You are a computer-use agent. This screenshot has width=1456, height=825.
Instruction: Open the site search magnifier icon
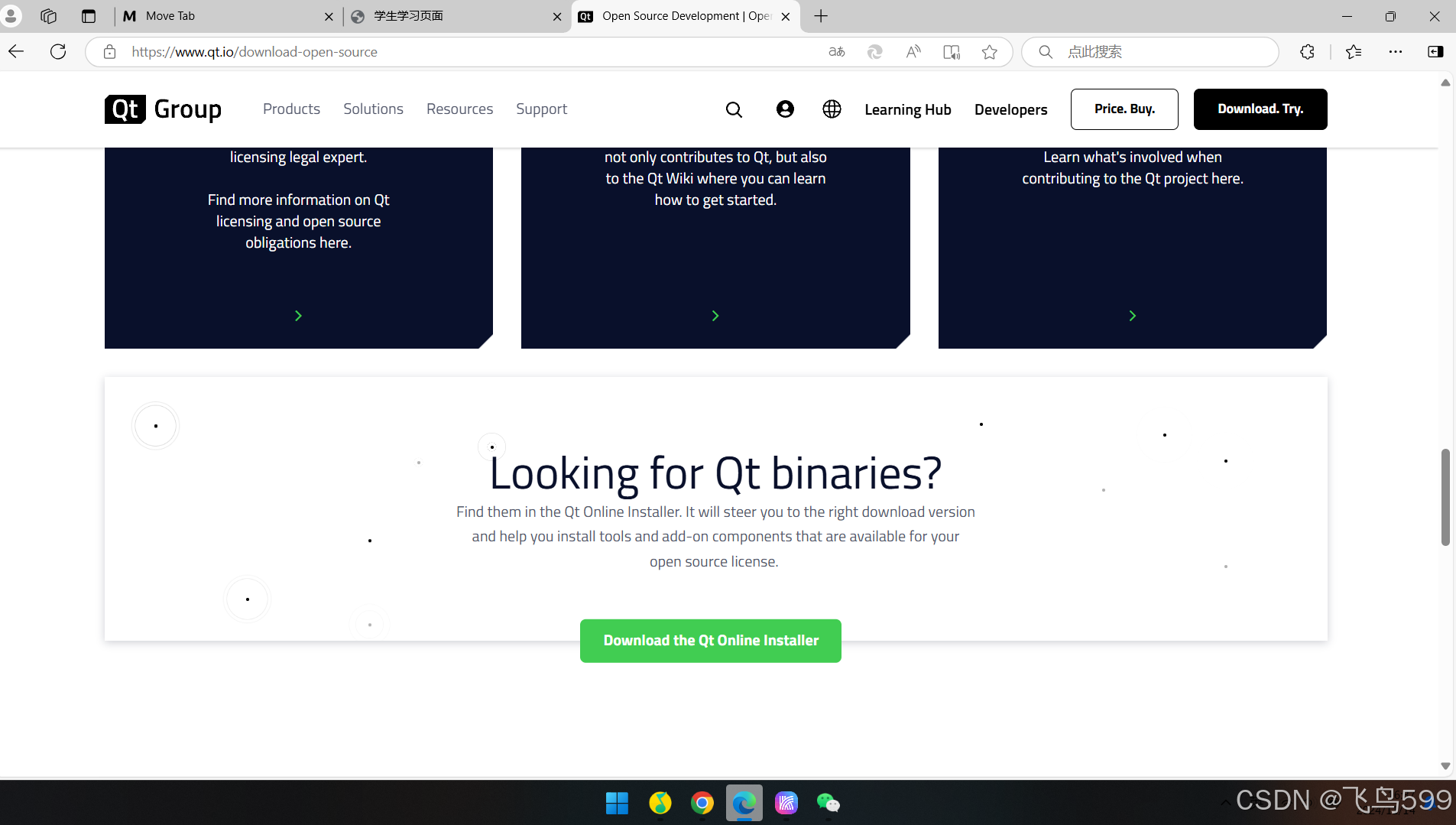point(734,109)
